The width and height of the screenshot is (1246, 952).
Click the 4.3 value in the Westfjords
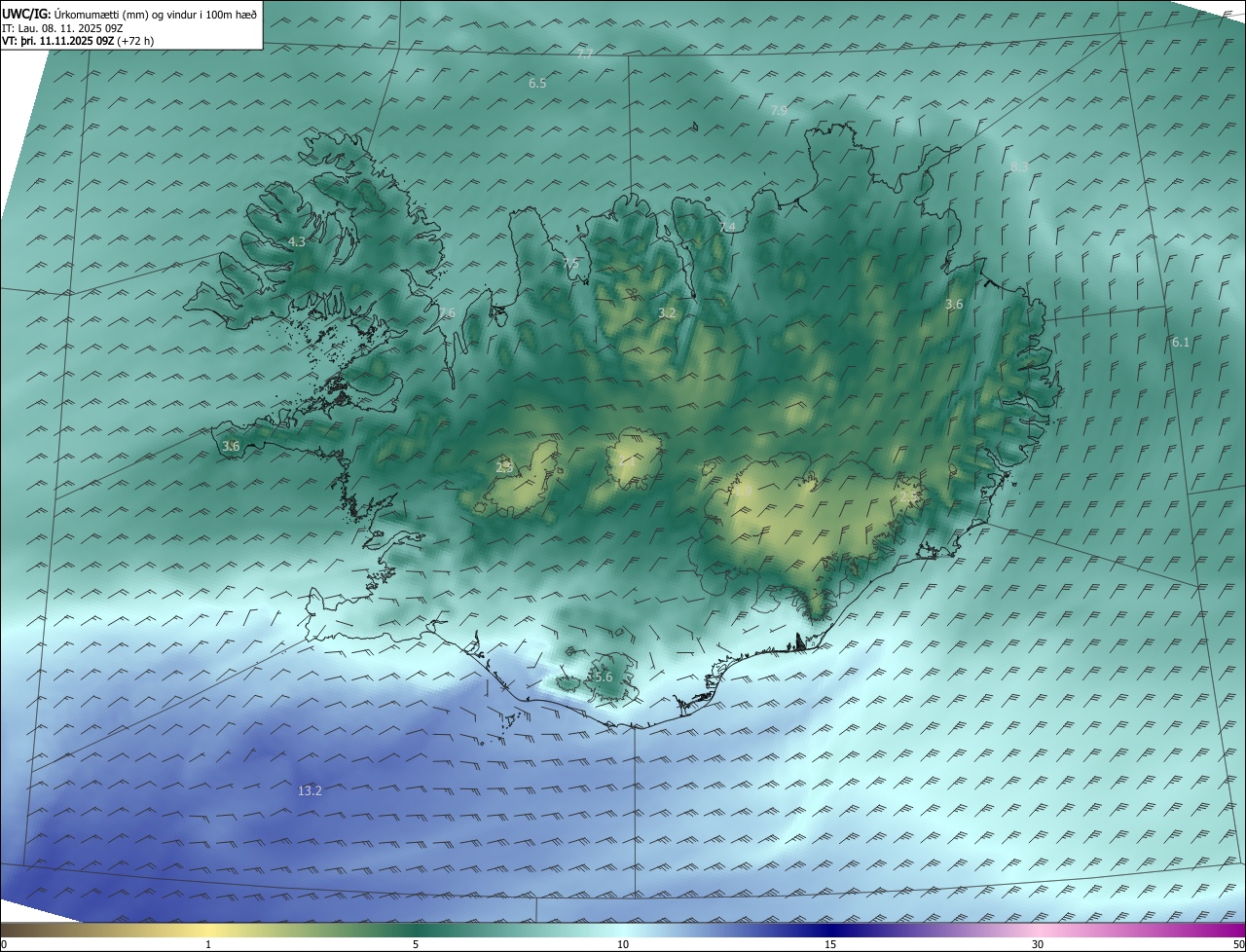tap(297, 241)
